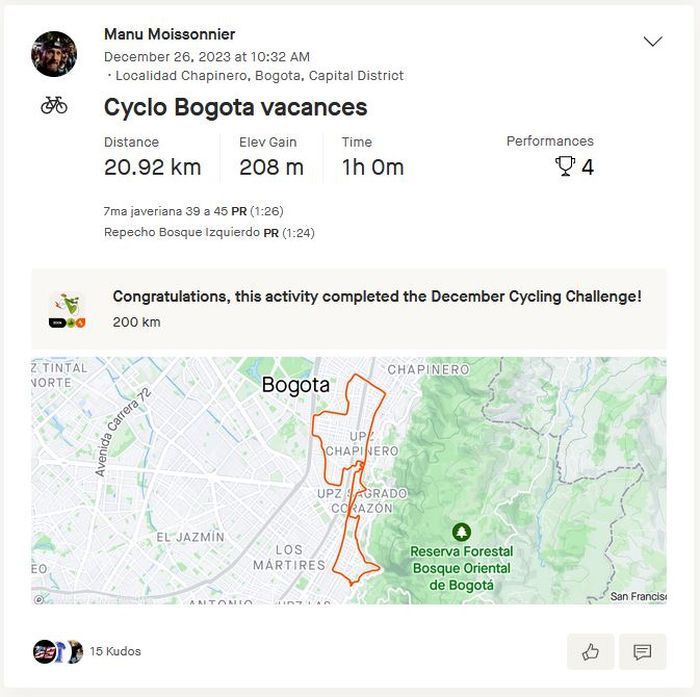Open comments with the speech bubble button
The width and height of the screenshot is (700, 697).
point(642,652)
